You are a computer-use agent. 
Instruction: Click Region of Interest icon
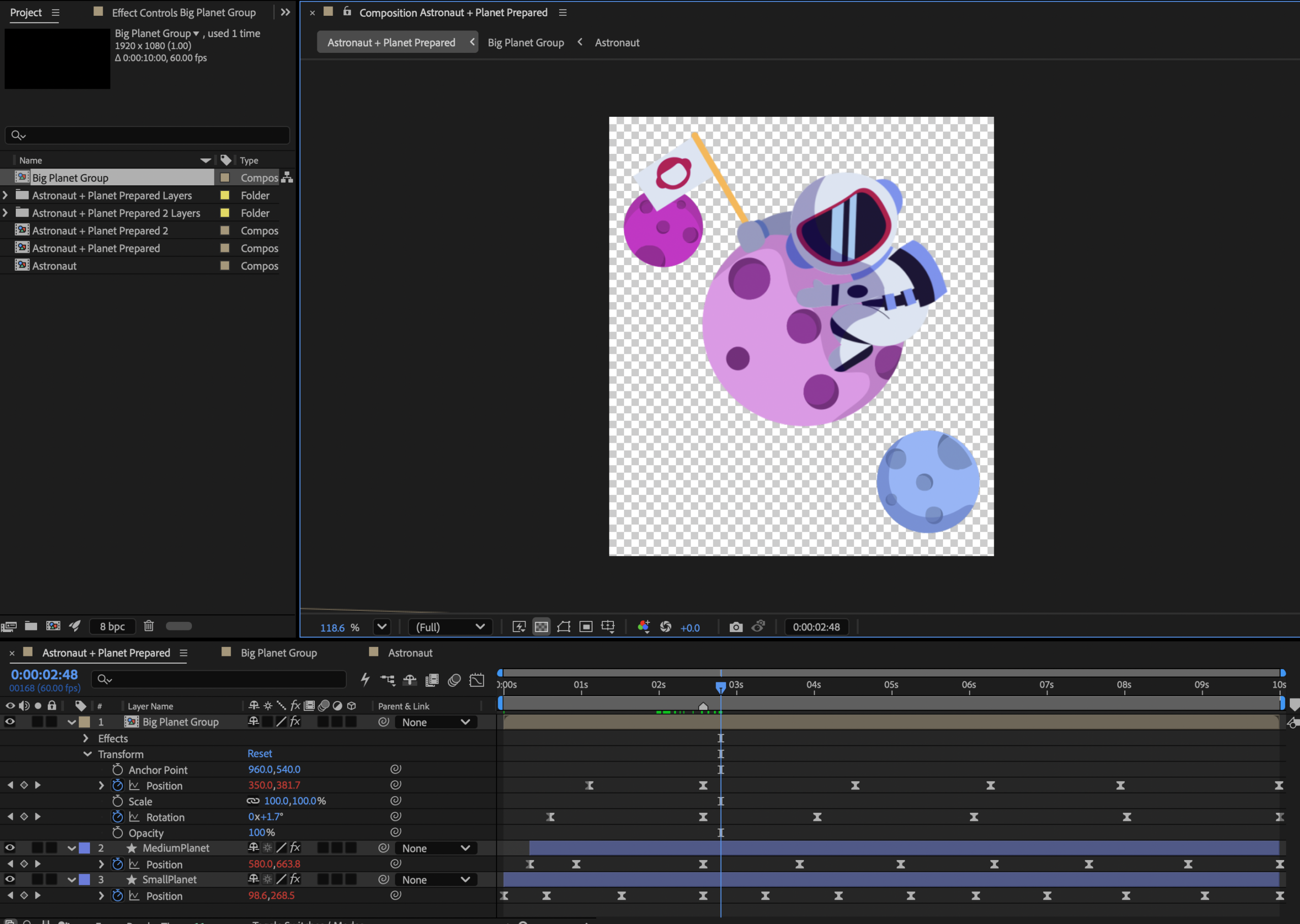pyautogui.click(x=586, y=627)
